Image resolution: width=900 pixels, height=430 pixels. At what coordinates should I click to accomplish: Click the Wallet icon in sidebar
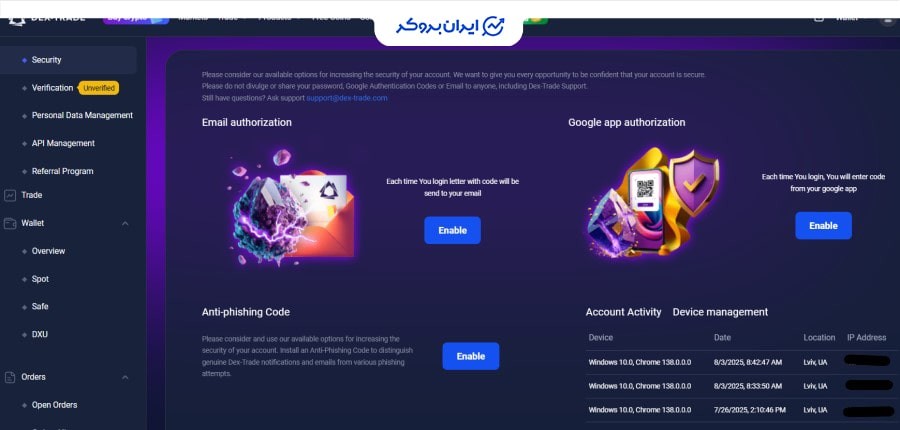coord(10,223)
